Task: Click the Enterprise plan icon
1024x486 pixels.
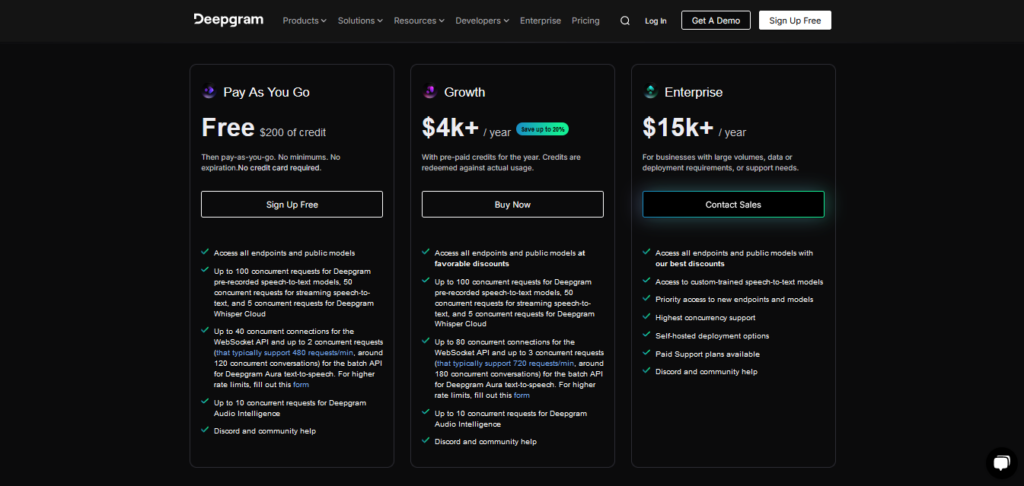Action: click(650, 92)
